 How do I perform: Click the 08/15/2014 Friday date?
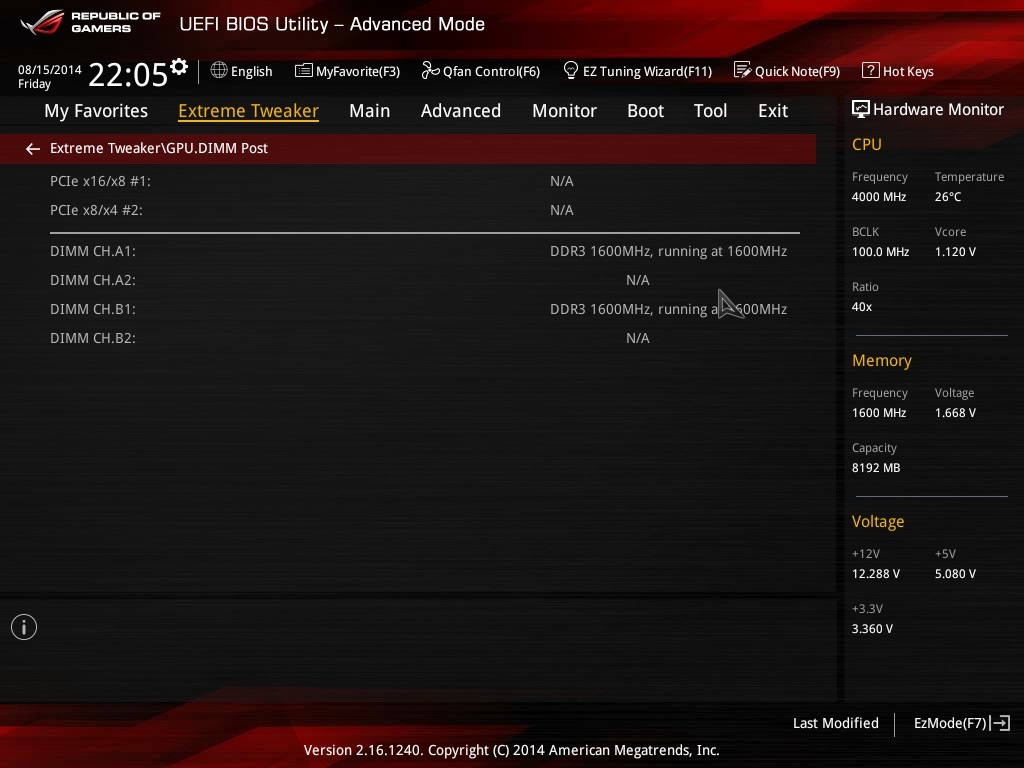tap(50, 76)
